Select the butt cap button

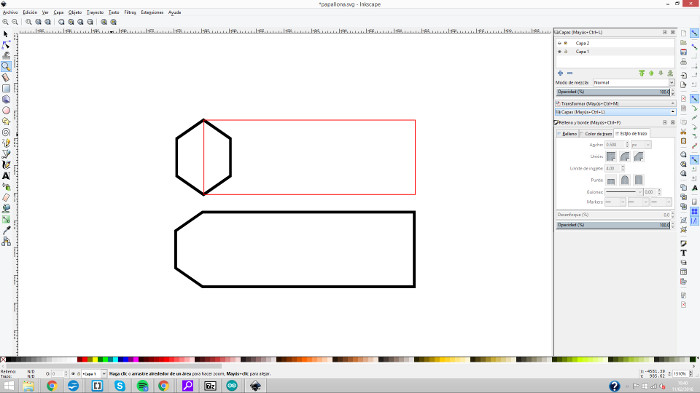pos(611,180)
